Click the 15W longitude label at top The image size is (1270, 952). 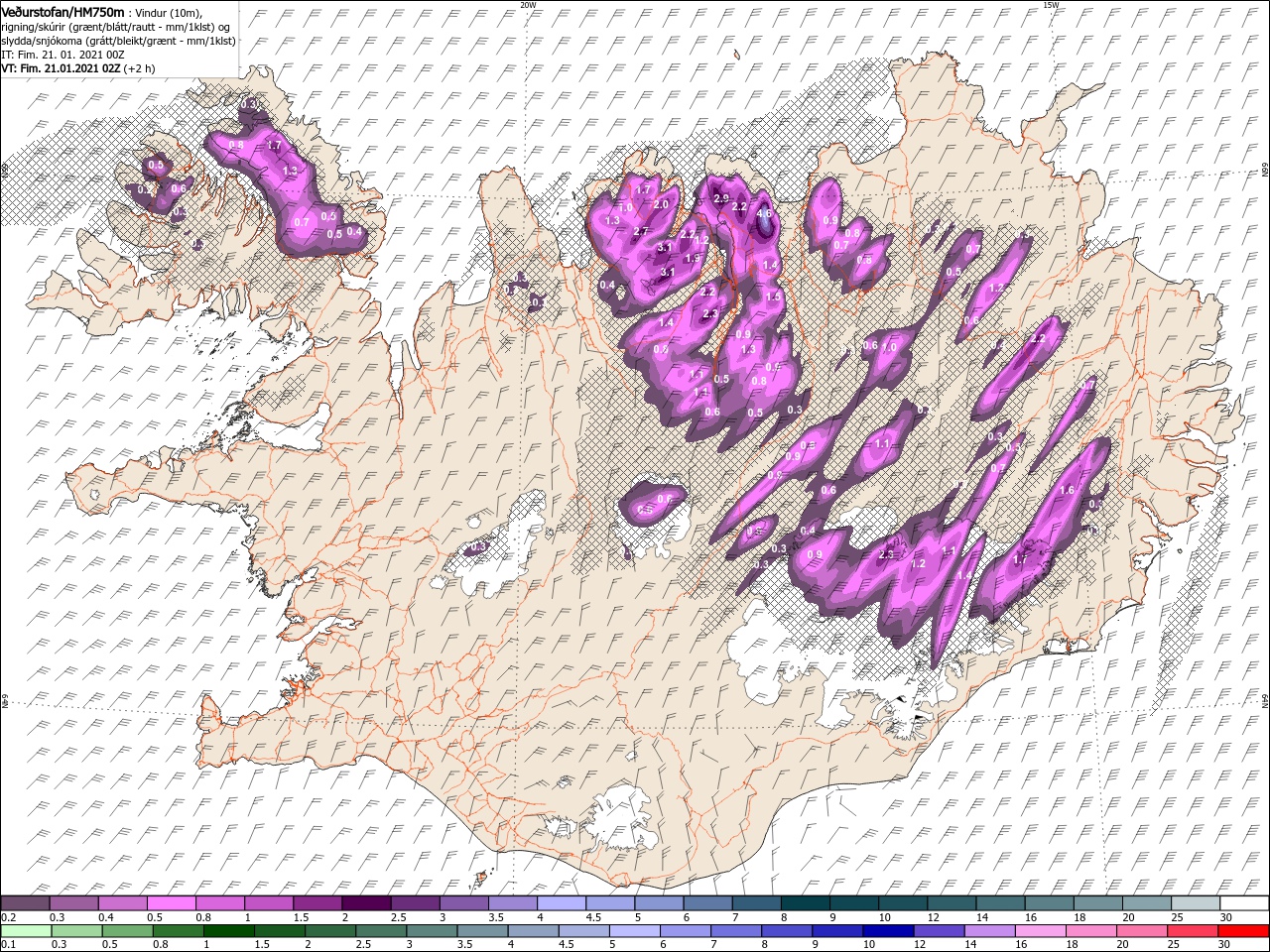(1052, 5)
